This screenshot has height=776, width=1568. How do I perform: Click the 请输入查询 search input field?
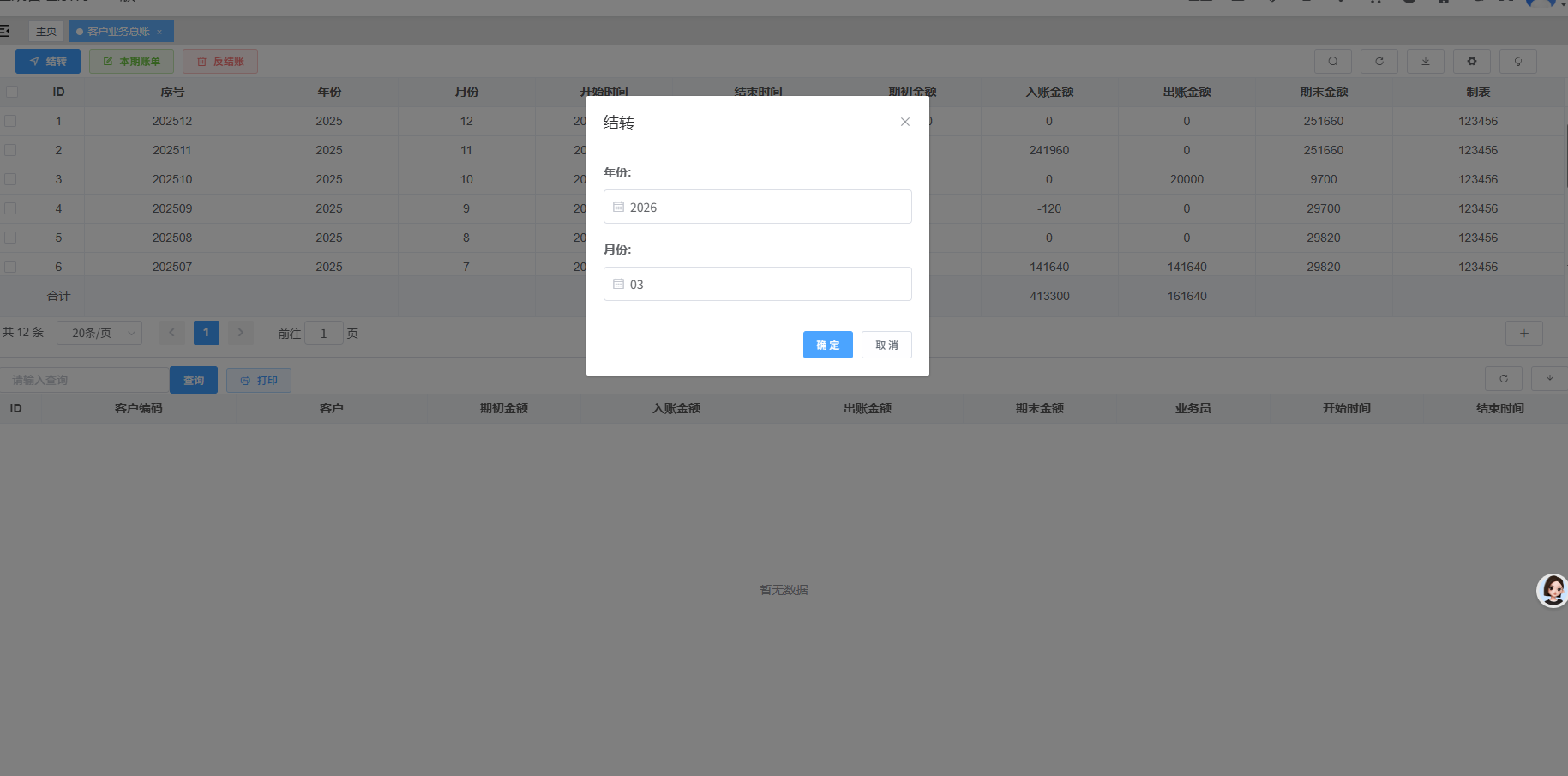86,380
